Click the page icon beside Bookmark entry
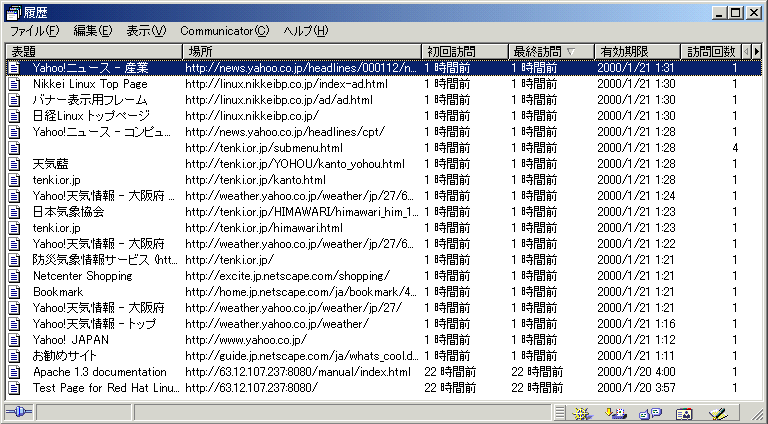768x424 pixels. pos(15,292)
